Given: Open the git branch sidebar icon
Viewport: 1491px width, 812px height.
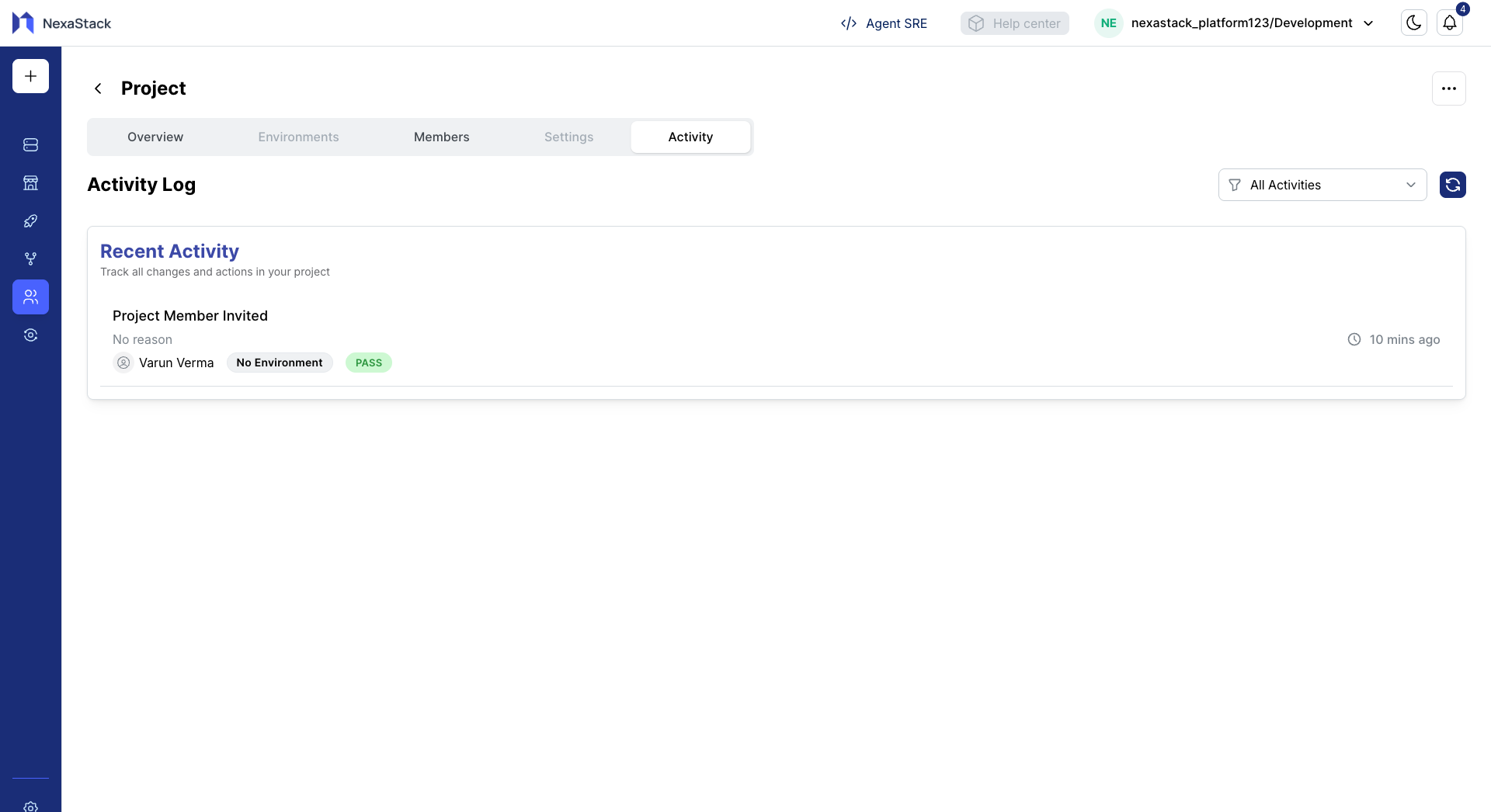Looking at the screenshot, I should tap(30, 259).
